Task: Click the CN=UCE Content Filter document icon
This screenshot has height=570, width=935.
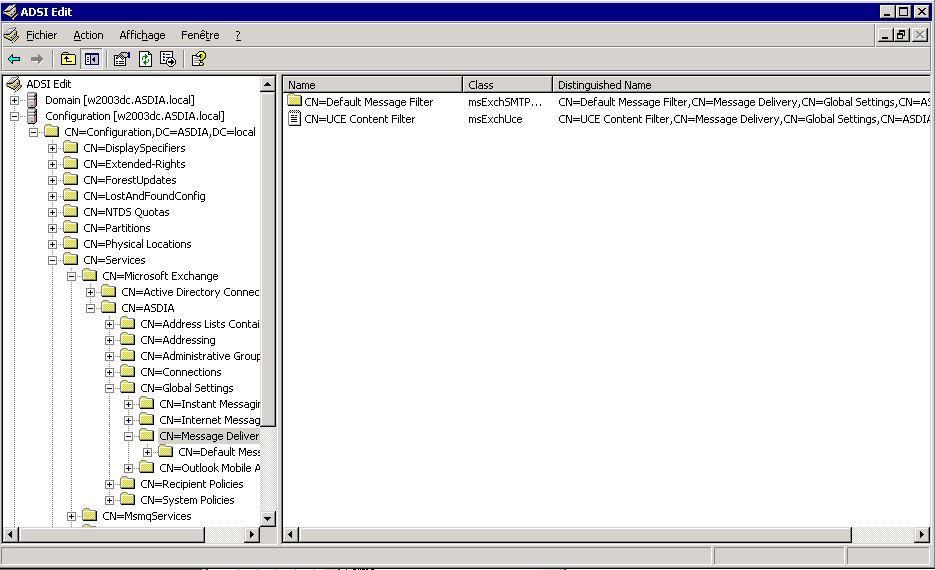Action: tap(294, 119)
